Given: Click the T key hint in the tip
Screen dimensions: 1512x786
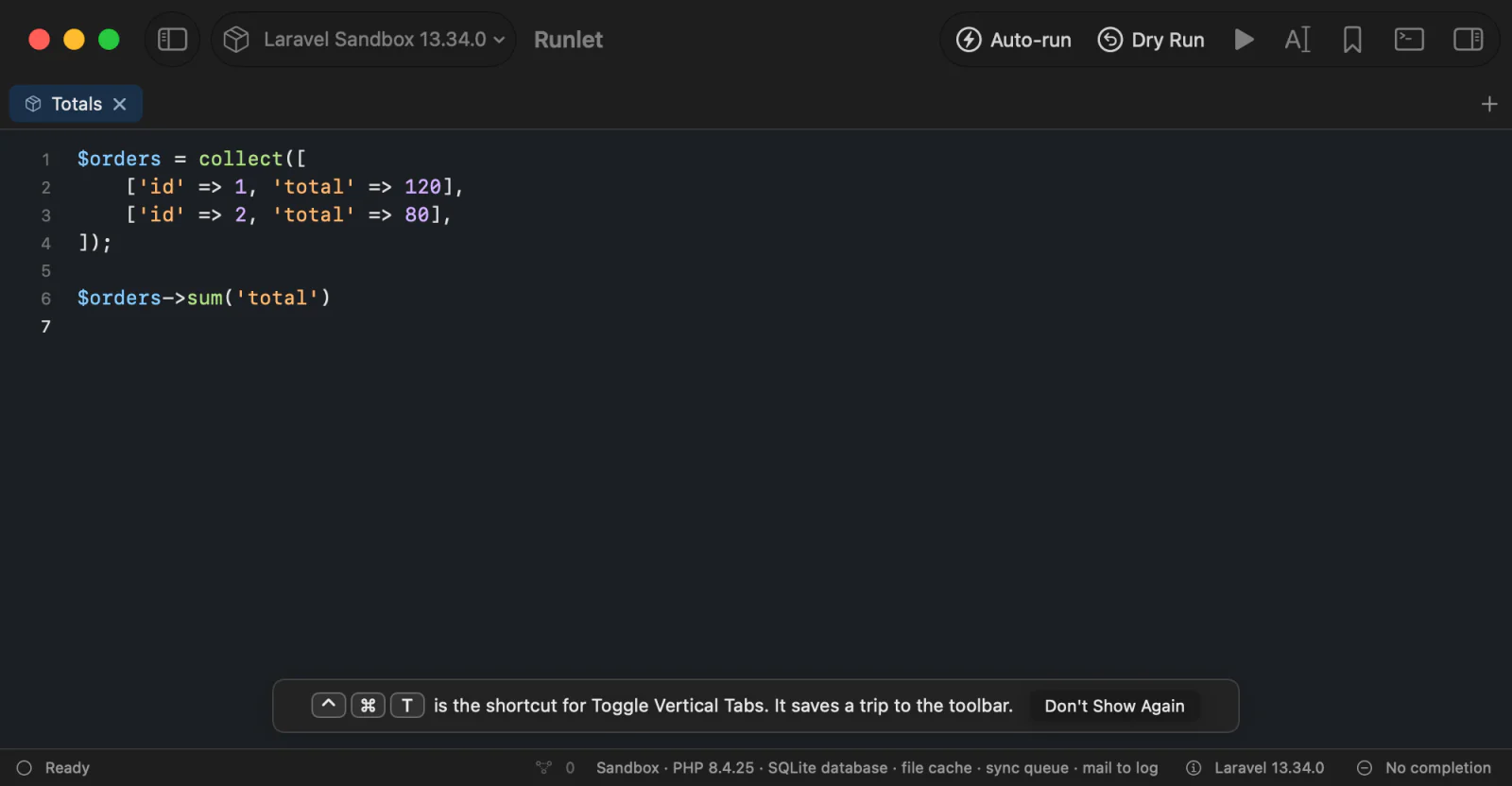Looking at the screenshot, I should tap(407, 706).
